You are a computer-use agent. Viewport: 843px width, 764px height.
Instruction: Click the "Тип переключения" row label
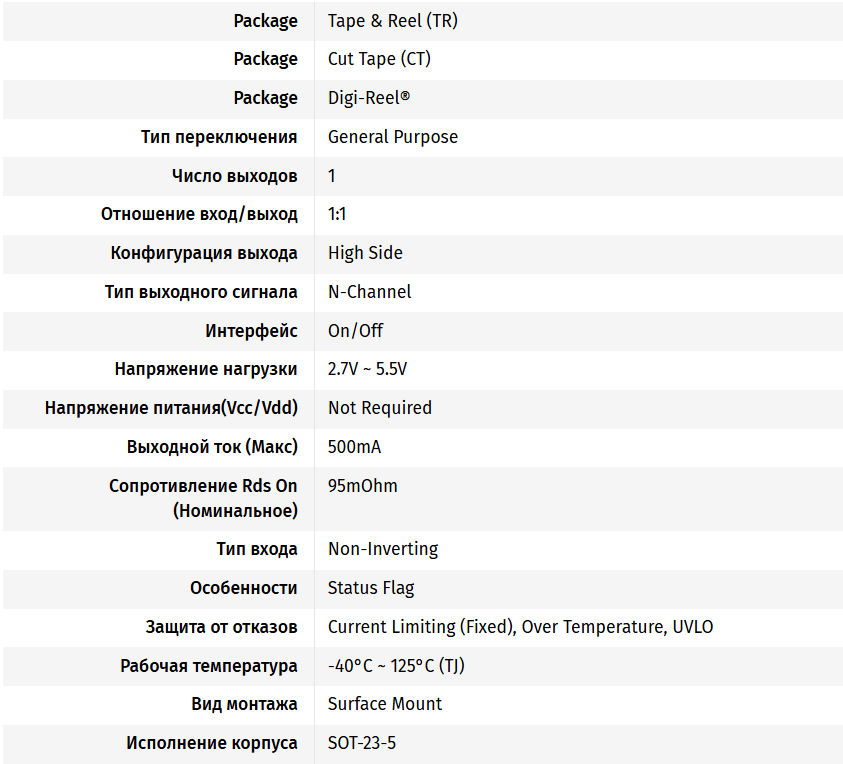(x=219, y=137)
